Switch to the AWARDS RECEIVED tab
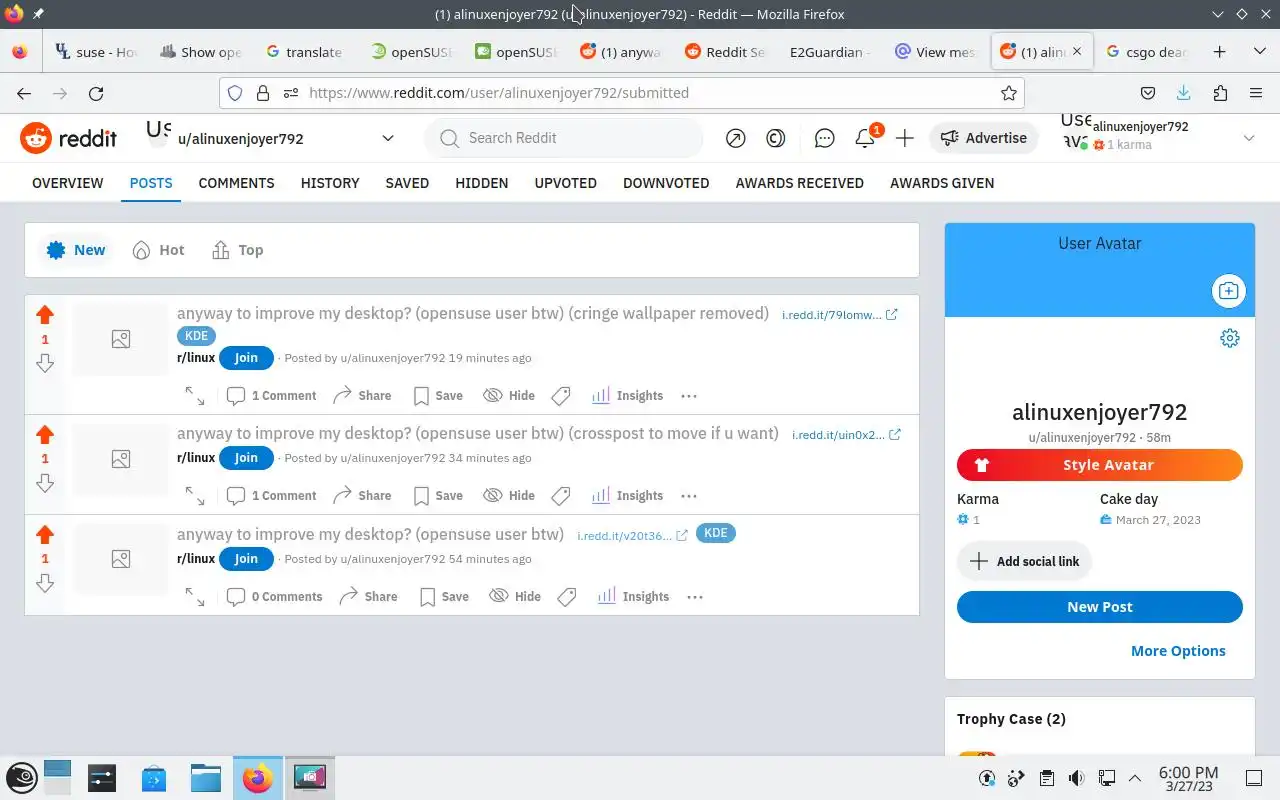The image size is (1280, 800). pos(800,183)
